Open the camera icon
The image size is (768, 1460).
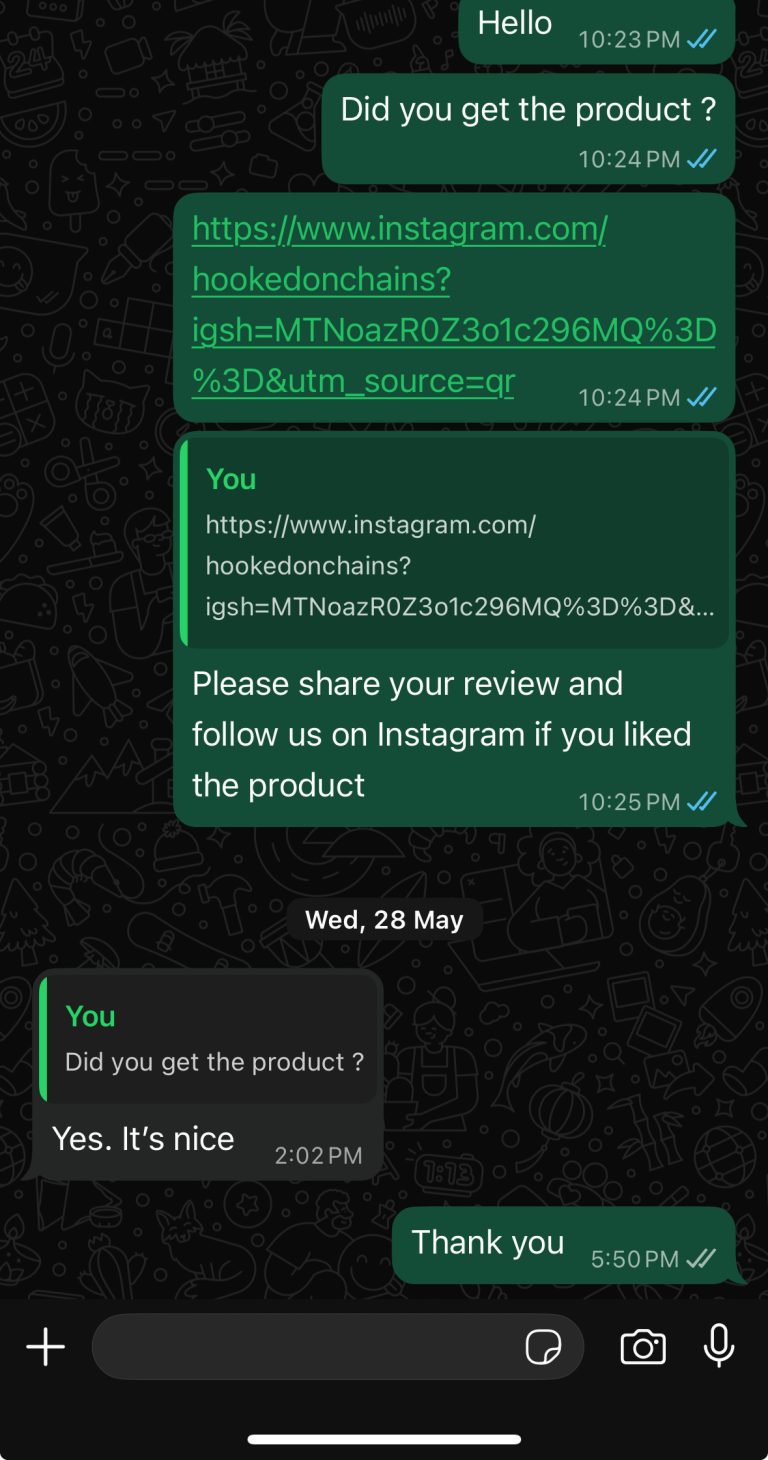pos(643,1347)
